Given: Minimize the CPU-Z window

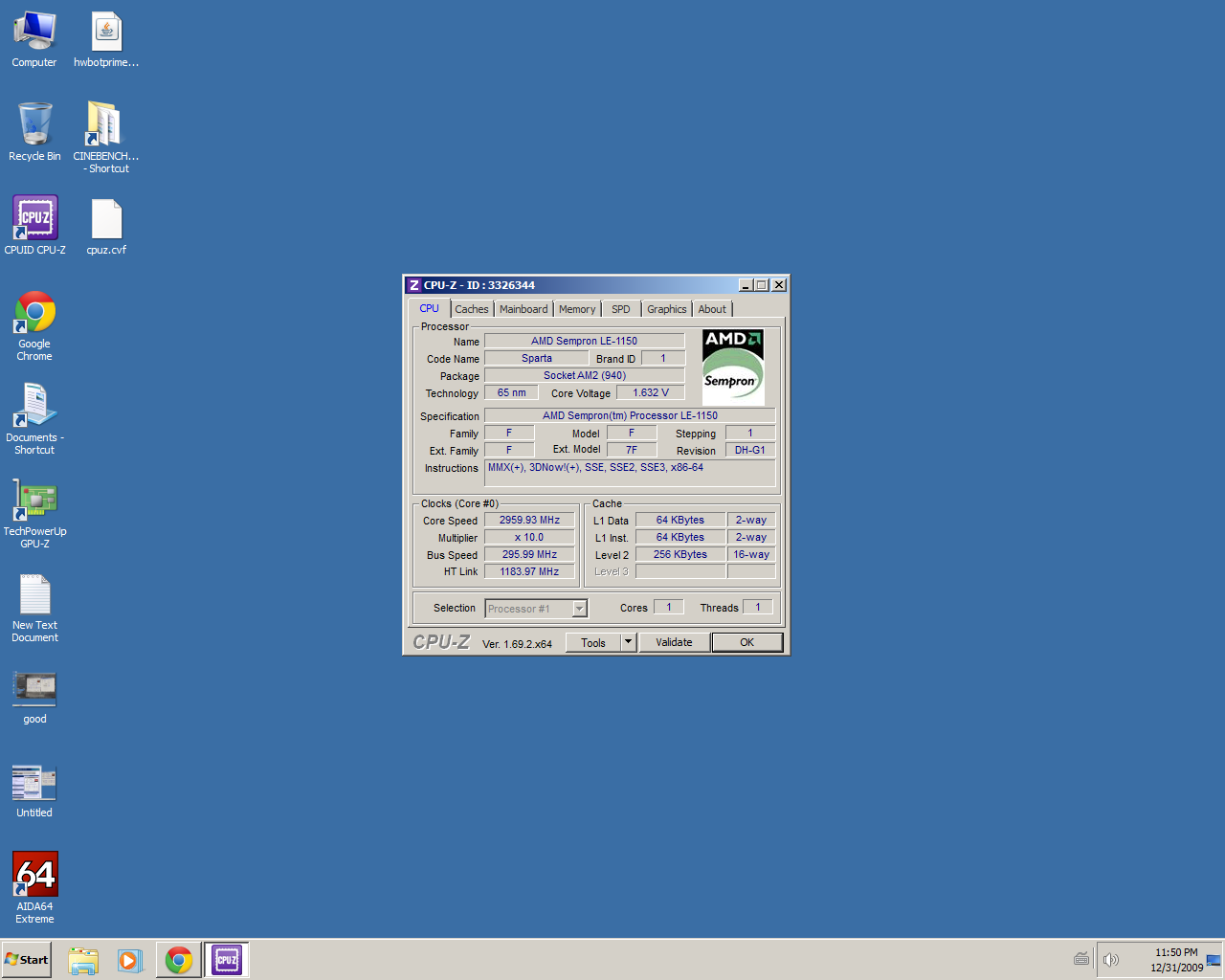Looking at the screenshot, I should [x=746, y=285].
